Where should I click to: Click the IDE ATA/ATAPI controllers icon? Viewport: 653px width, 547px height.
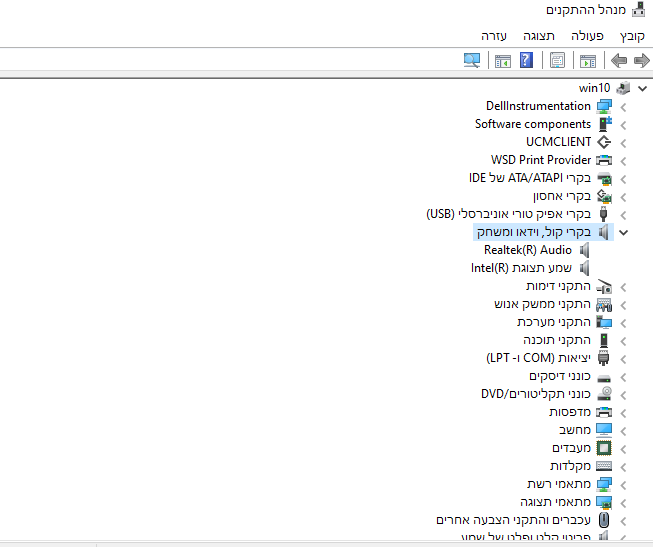coord(604,178)
